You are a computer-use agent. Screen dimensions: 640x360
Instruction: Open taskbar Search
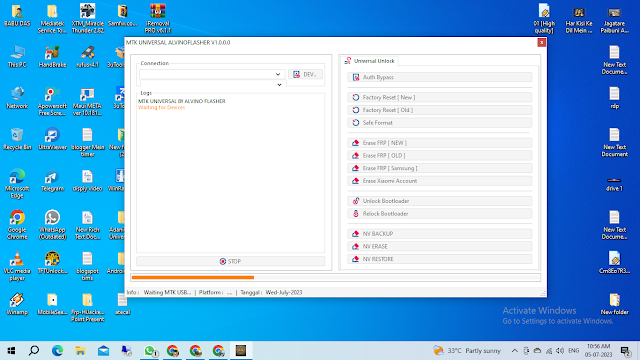click(x=34, y=351)
